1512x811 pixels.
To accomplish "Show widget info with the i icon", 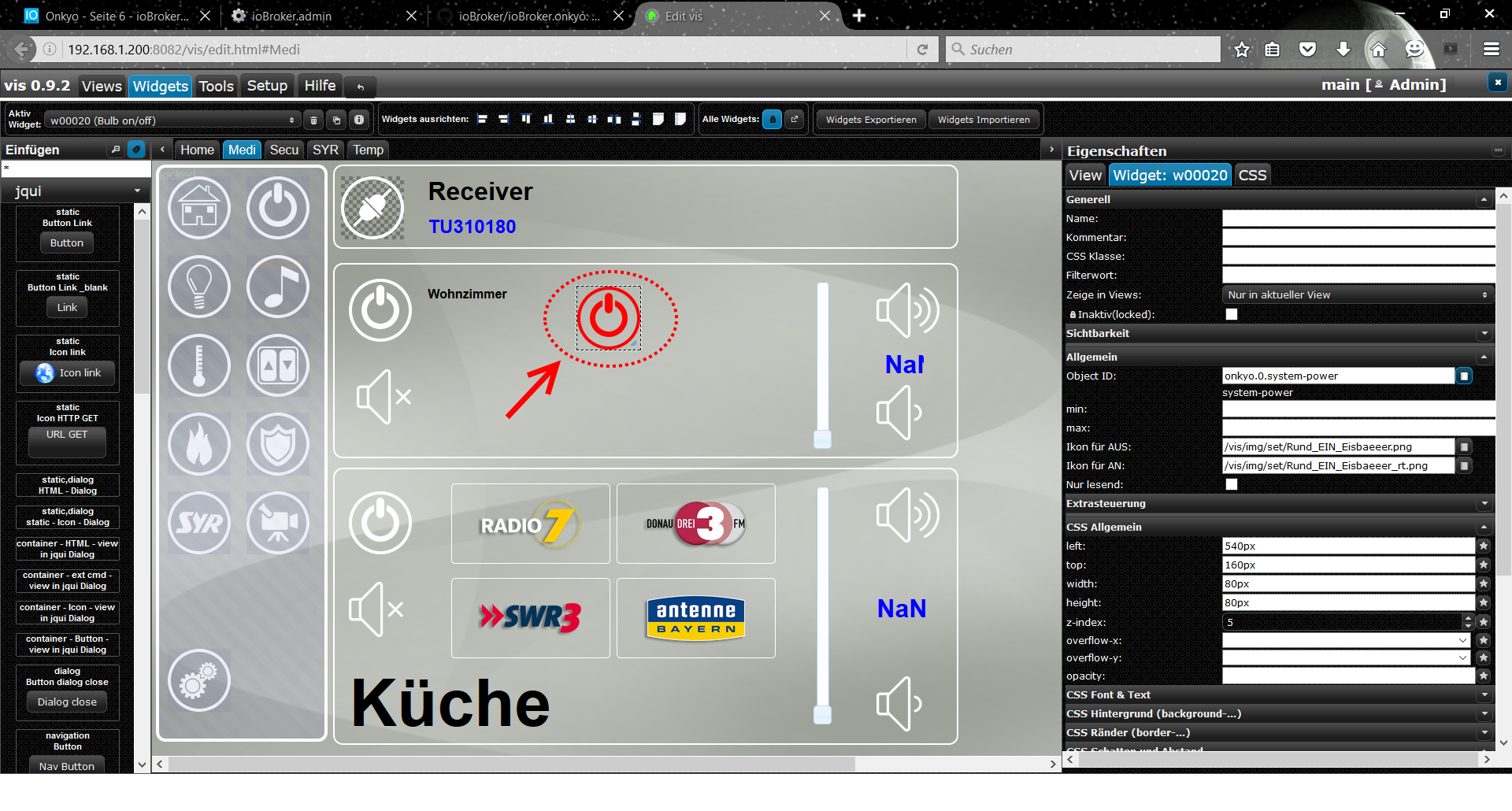I will click(x=359, y=120).
